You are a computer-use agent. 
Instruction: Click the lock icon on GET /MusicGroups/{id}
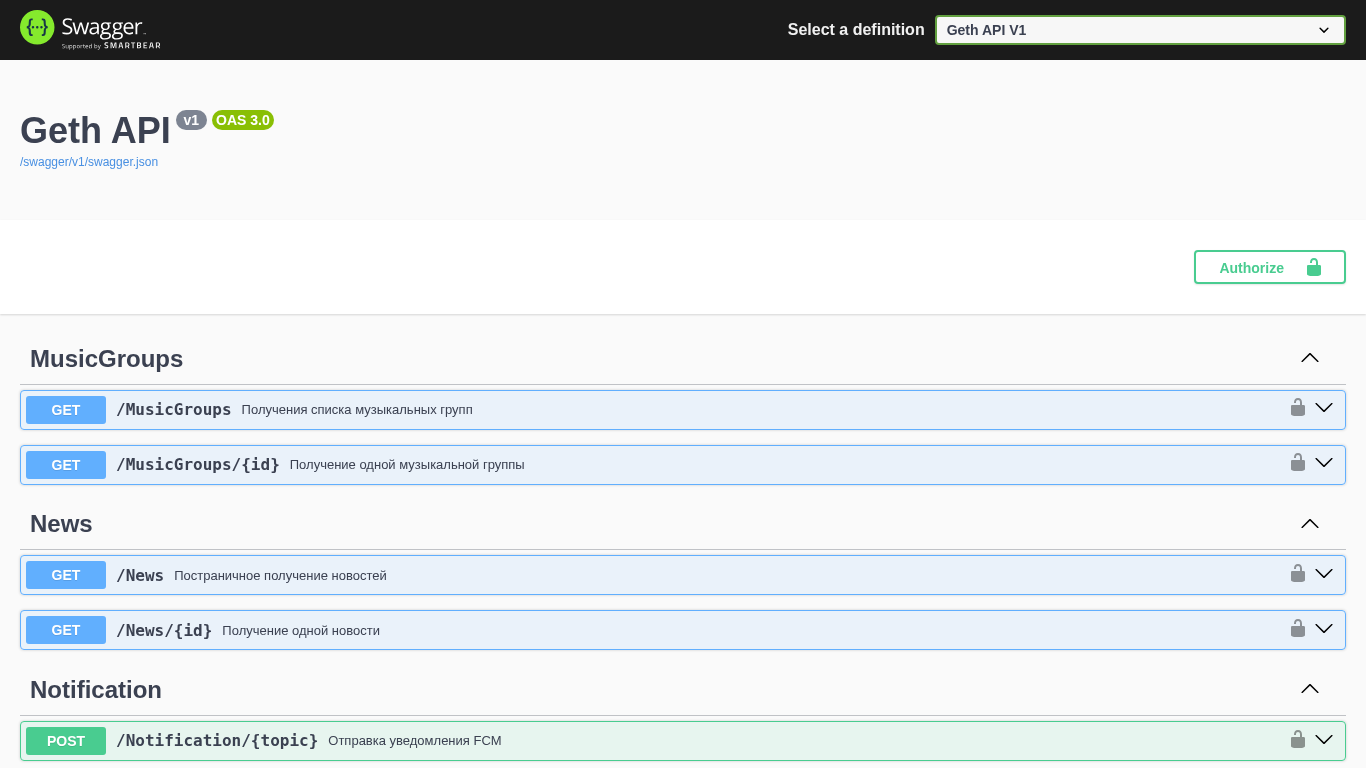click(1298, 462)
